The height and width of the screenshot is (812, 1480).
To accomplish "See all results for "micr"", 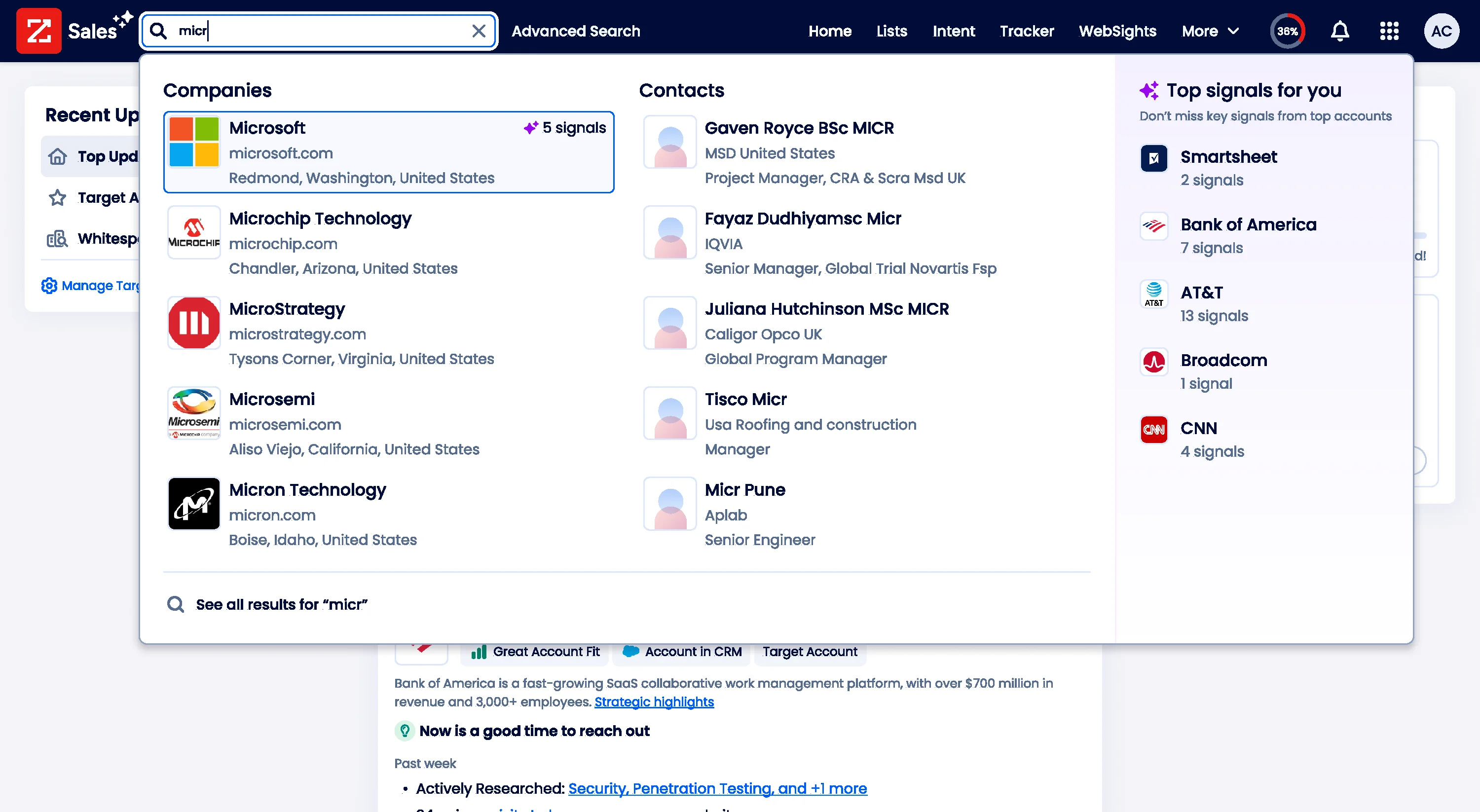I will 281,604.
